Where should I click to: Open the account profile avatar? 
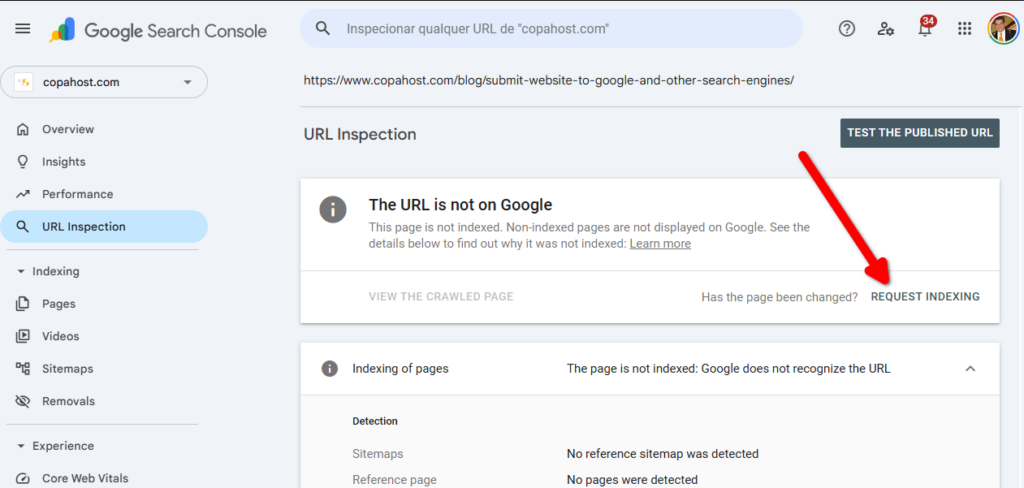pyautogui.click(x=1003, y=29)
